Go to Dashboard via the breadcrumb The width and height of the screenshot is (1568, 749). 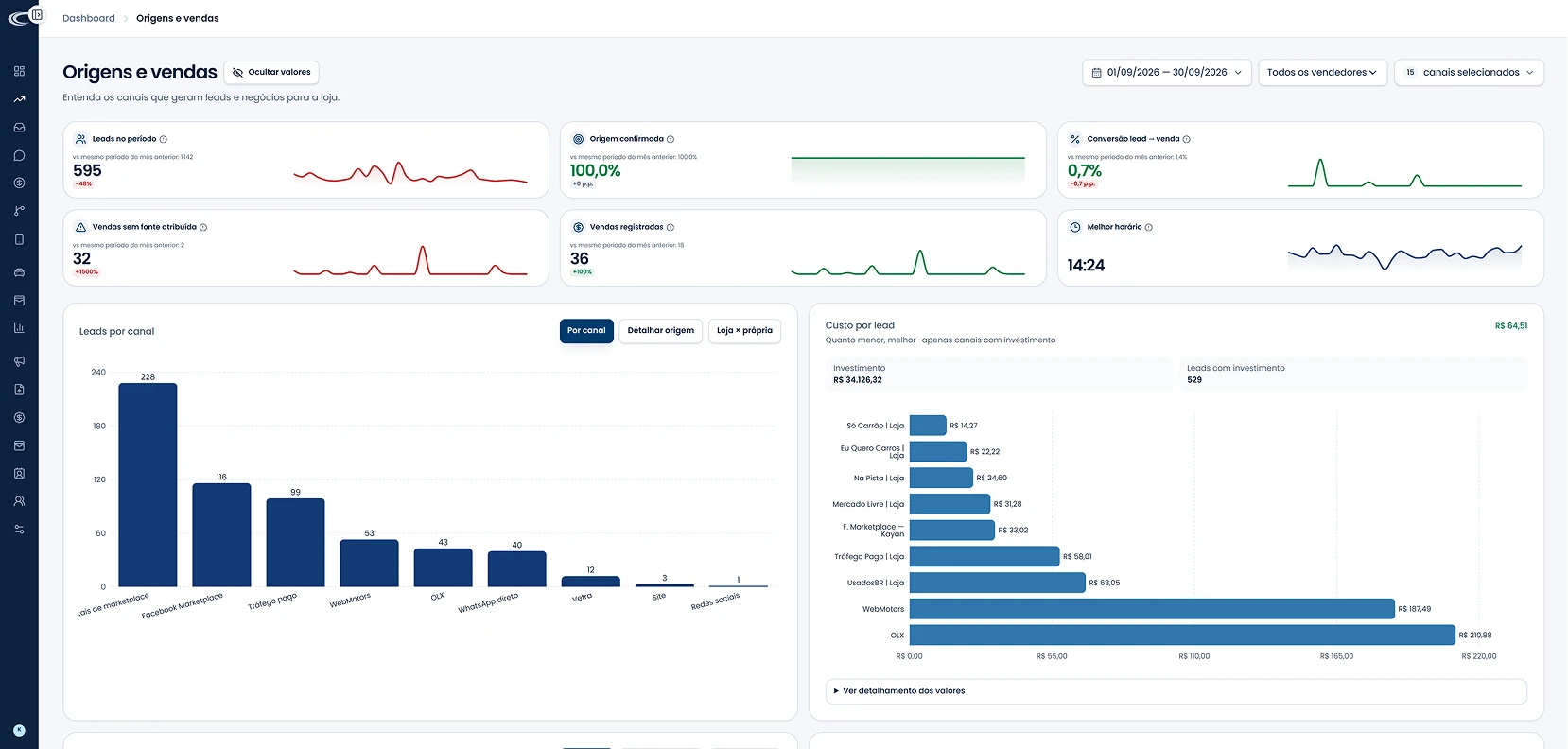tap(89, 18)
